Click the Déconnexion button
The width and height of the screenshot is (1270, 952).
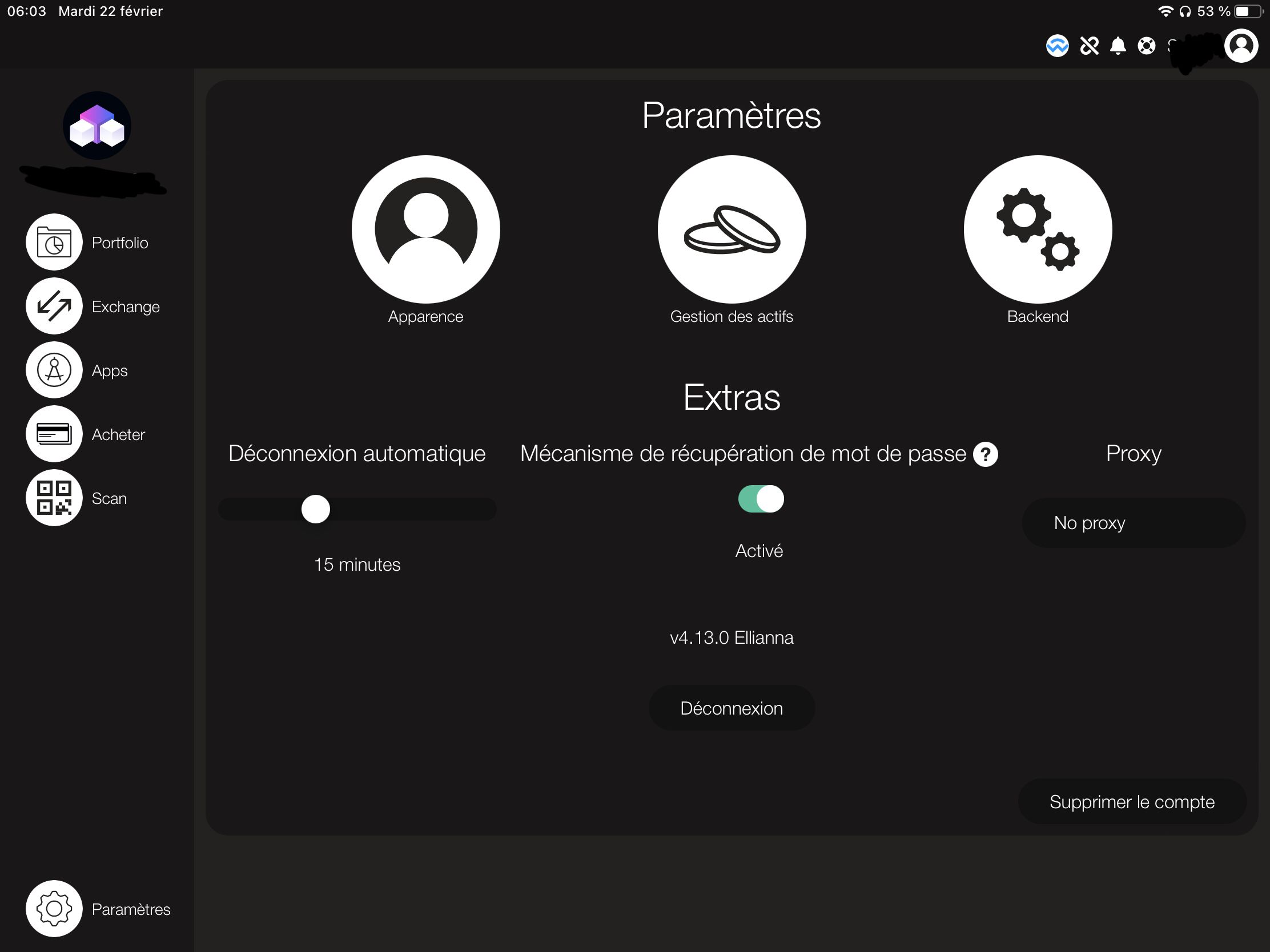732,708
